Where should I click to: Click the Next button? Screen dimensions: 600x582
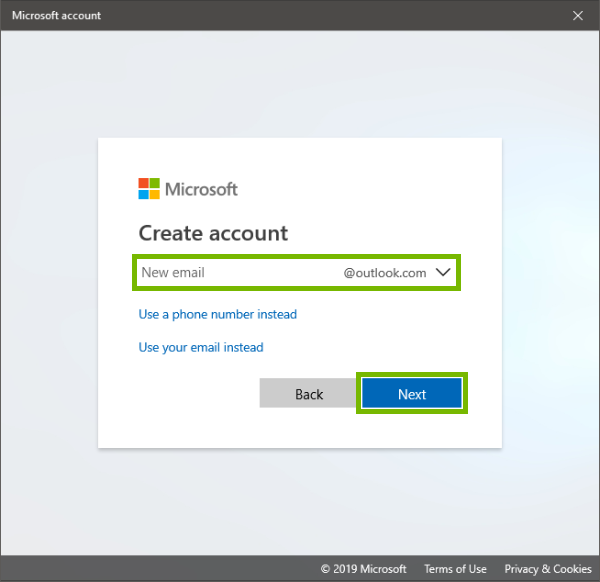pyautogui.click(x=412, y=393)
